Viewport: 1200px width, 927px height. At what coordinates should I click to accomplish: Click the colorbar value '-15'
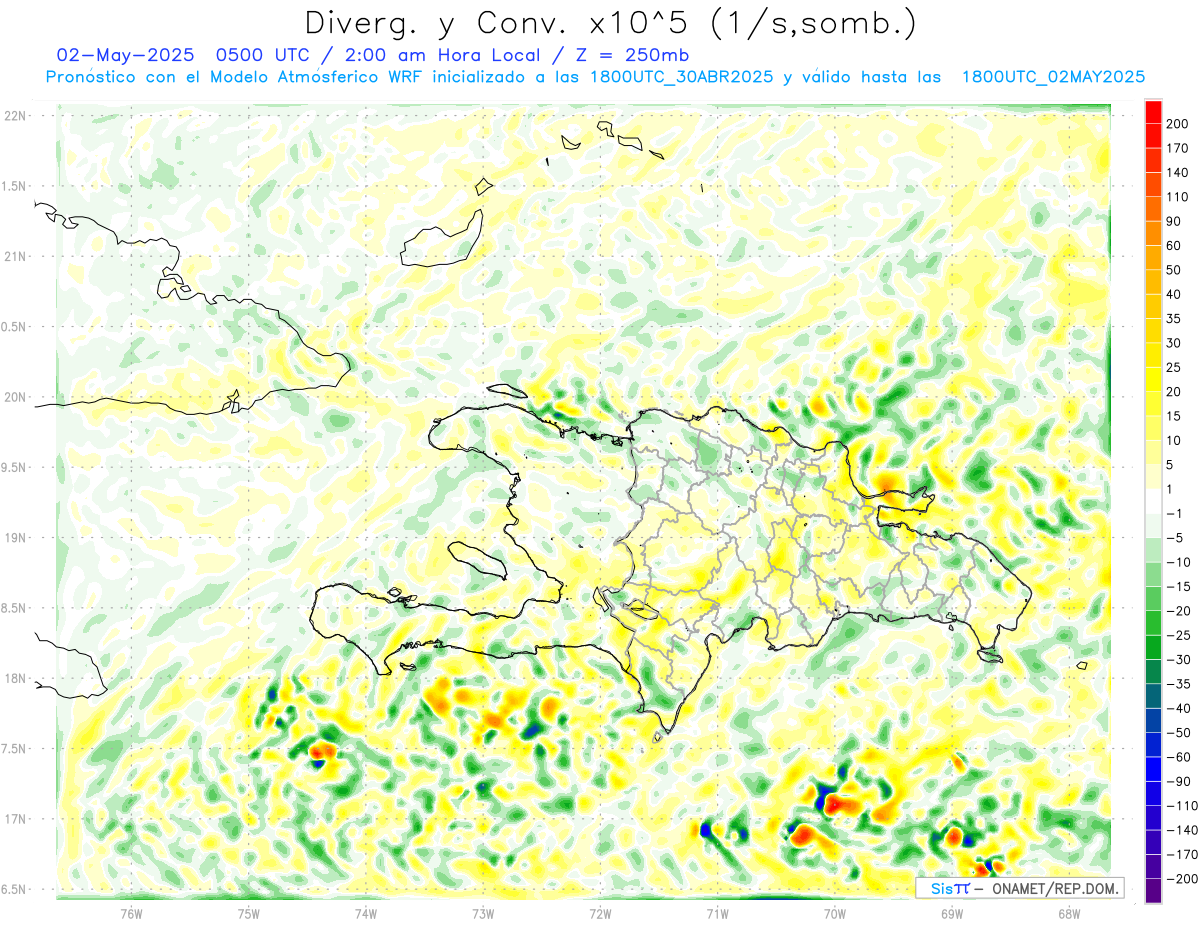click(1177, 587)
